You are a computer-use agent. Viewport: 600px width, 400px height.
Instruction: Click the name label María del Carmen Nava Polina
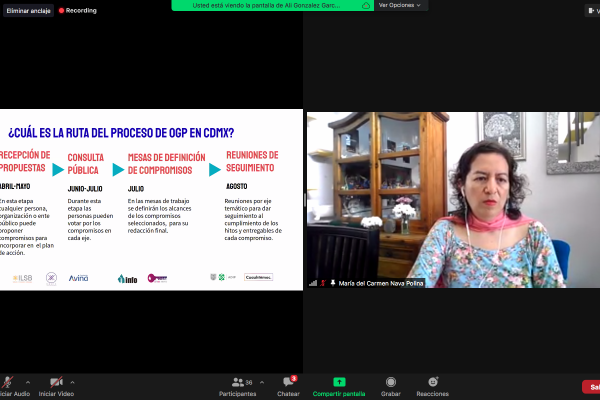[x=381, y=283]
